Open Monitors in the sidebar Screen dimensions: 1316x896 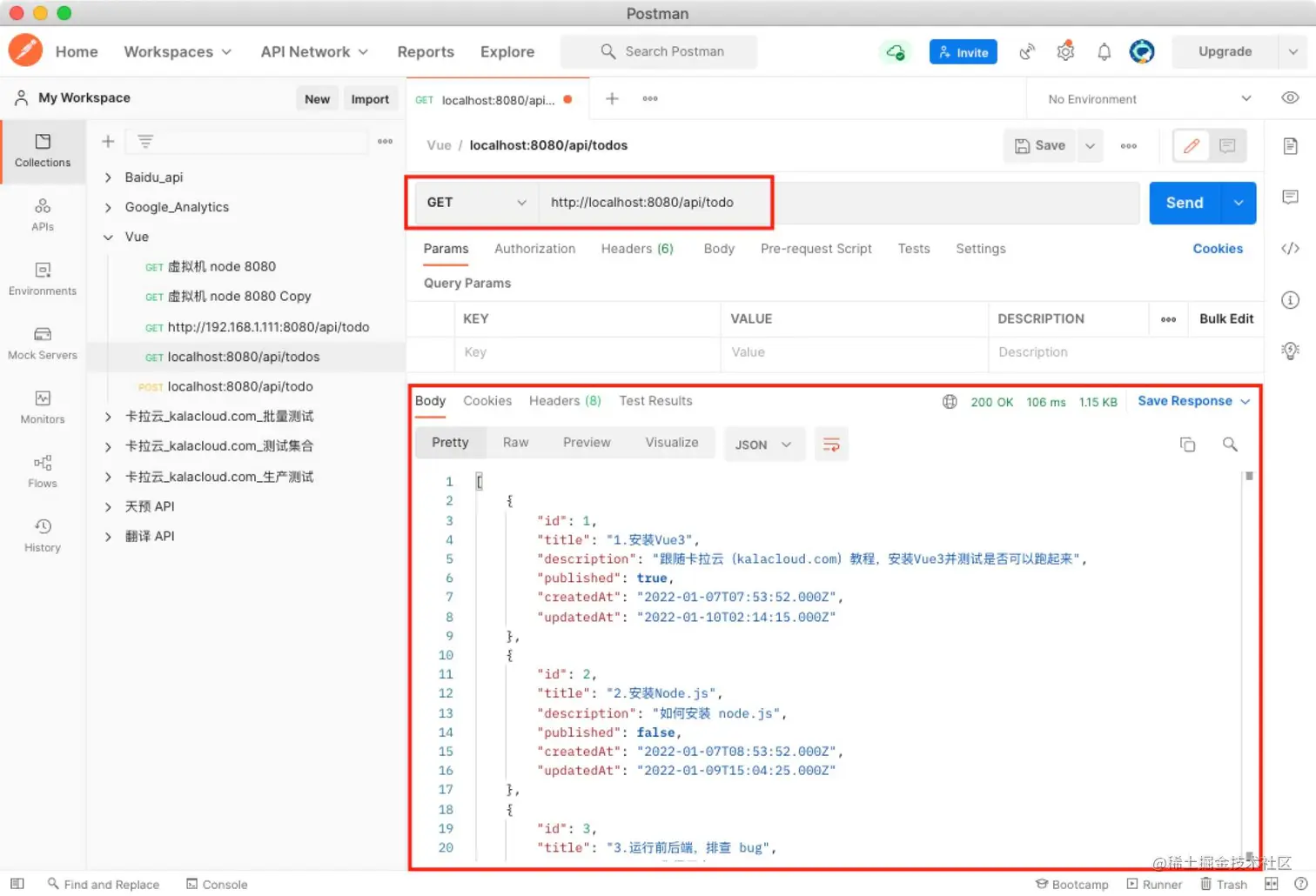tap(43, 408)
